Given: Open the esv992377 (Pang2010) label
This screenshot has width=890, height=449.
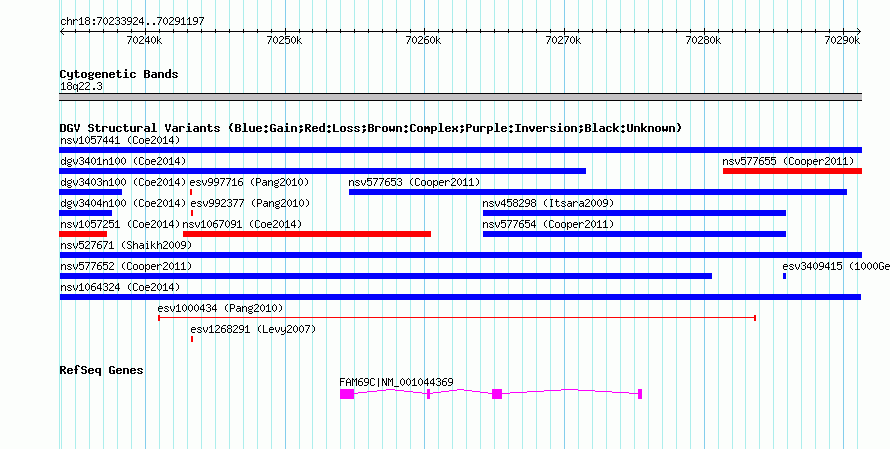Looking at the screenshot, I should point(250,203).
